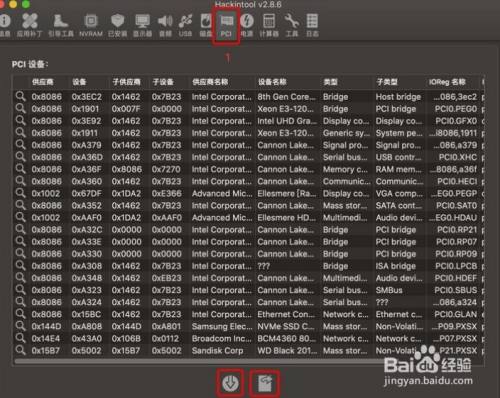Select the 'Advanced Mic...' vendor in VGA row

[x=222, y=193]
